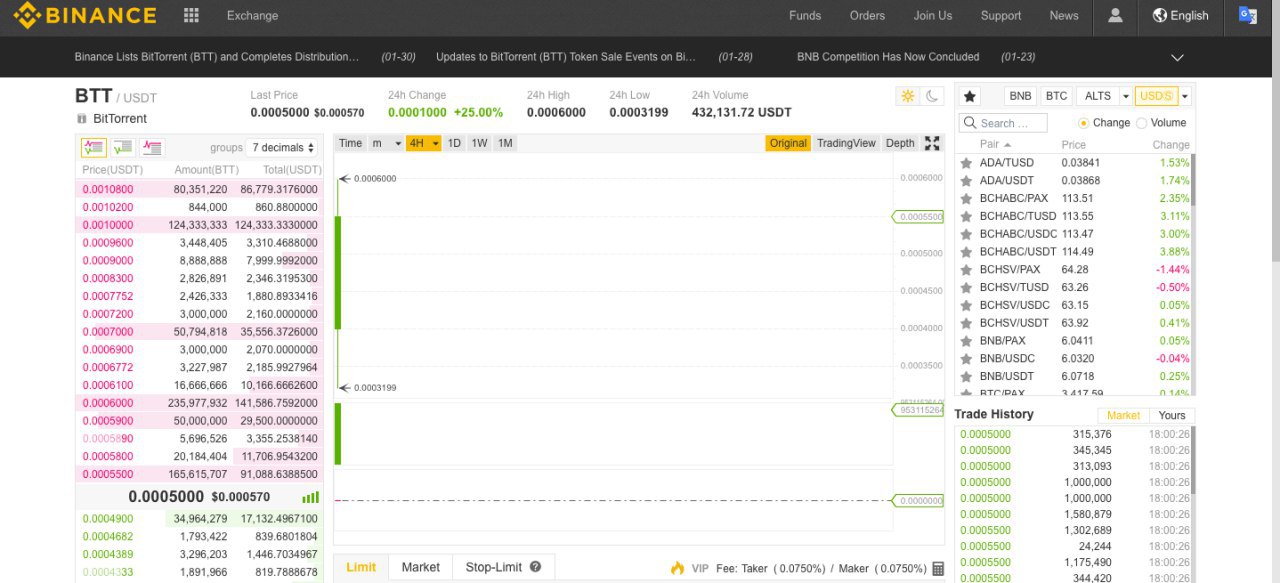Read Binance Lists BitTorrent announcement

(x=216, y=57)
